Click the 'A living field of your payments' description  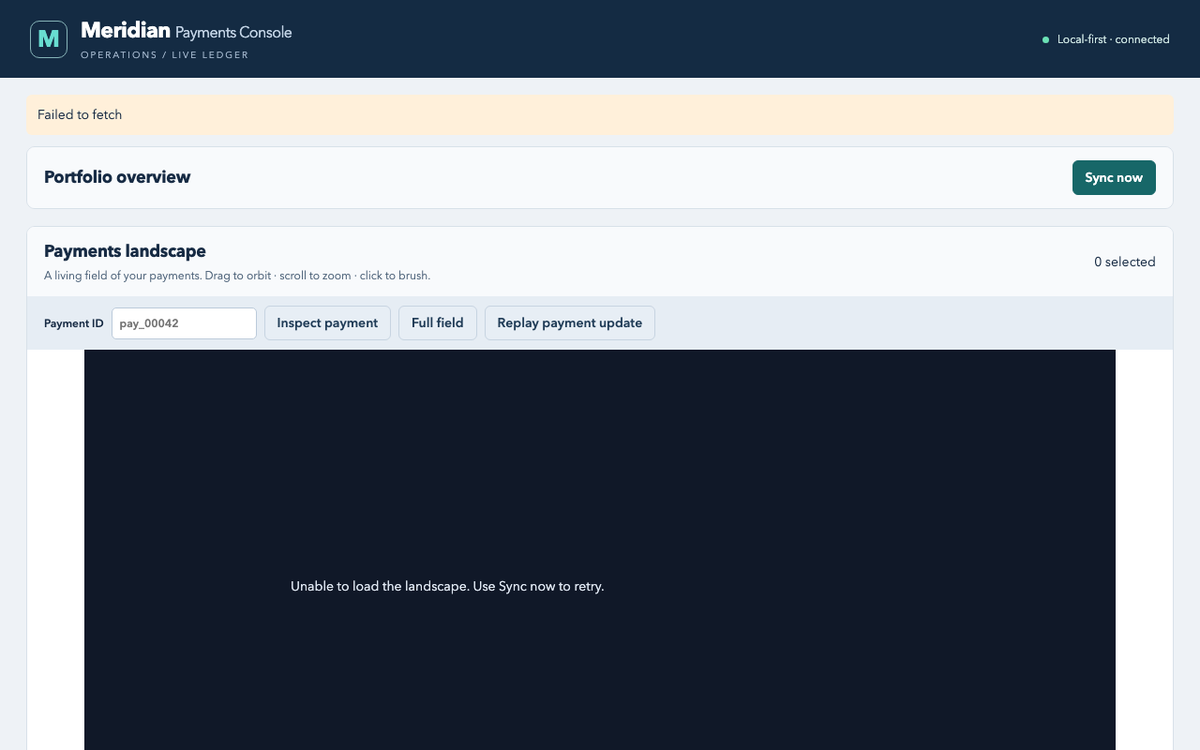[x=237, y=275]
